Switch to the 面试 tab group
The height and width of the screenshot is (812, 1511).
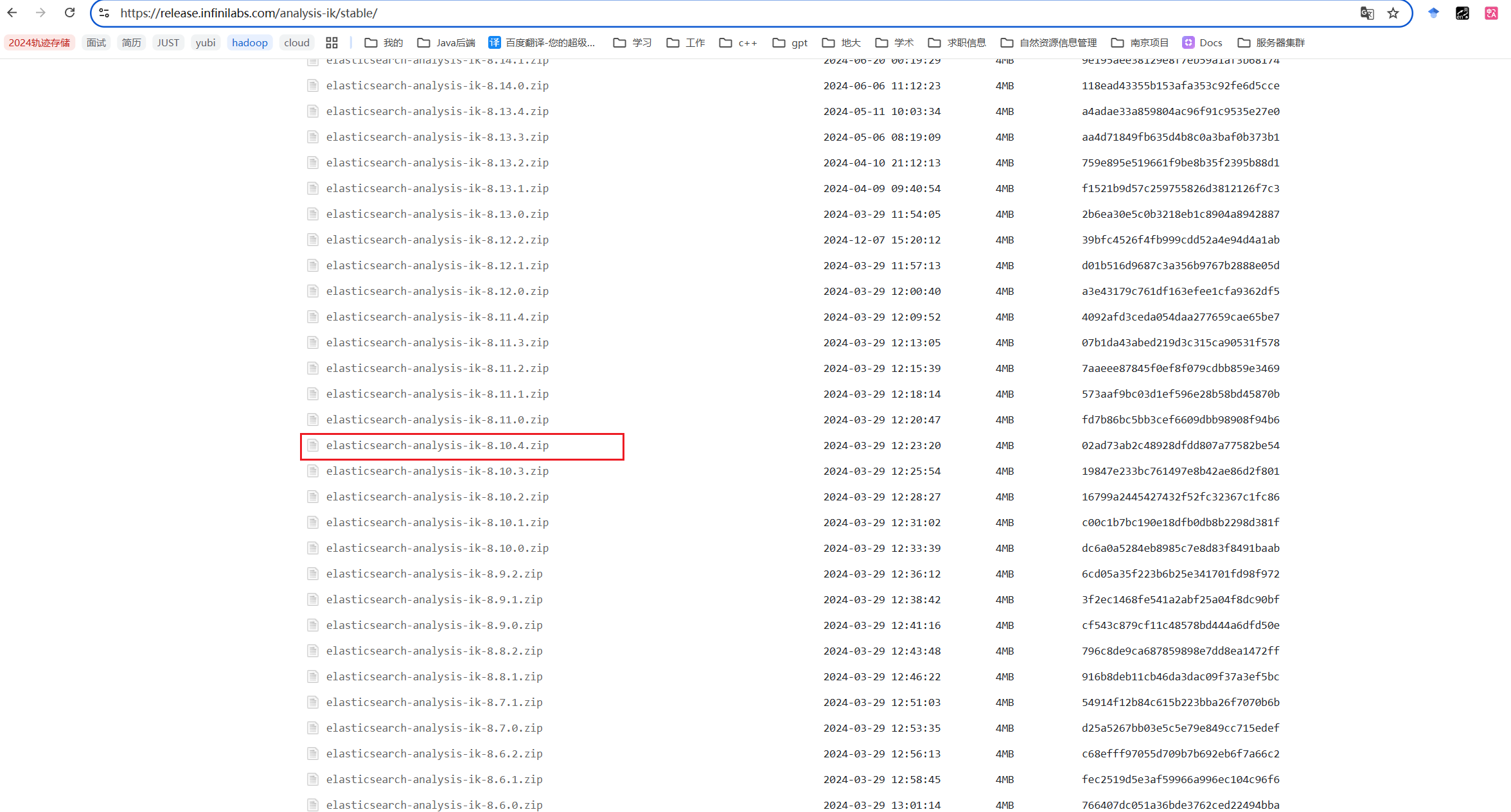pos(96,42)
